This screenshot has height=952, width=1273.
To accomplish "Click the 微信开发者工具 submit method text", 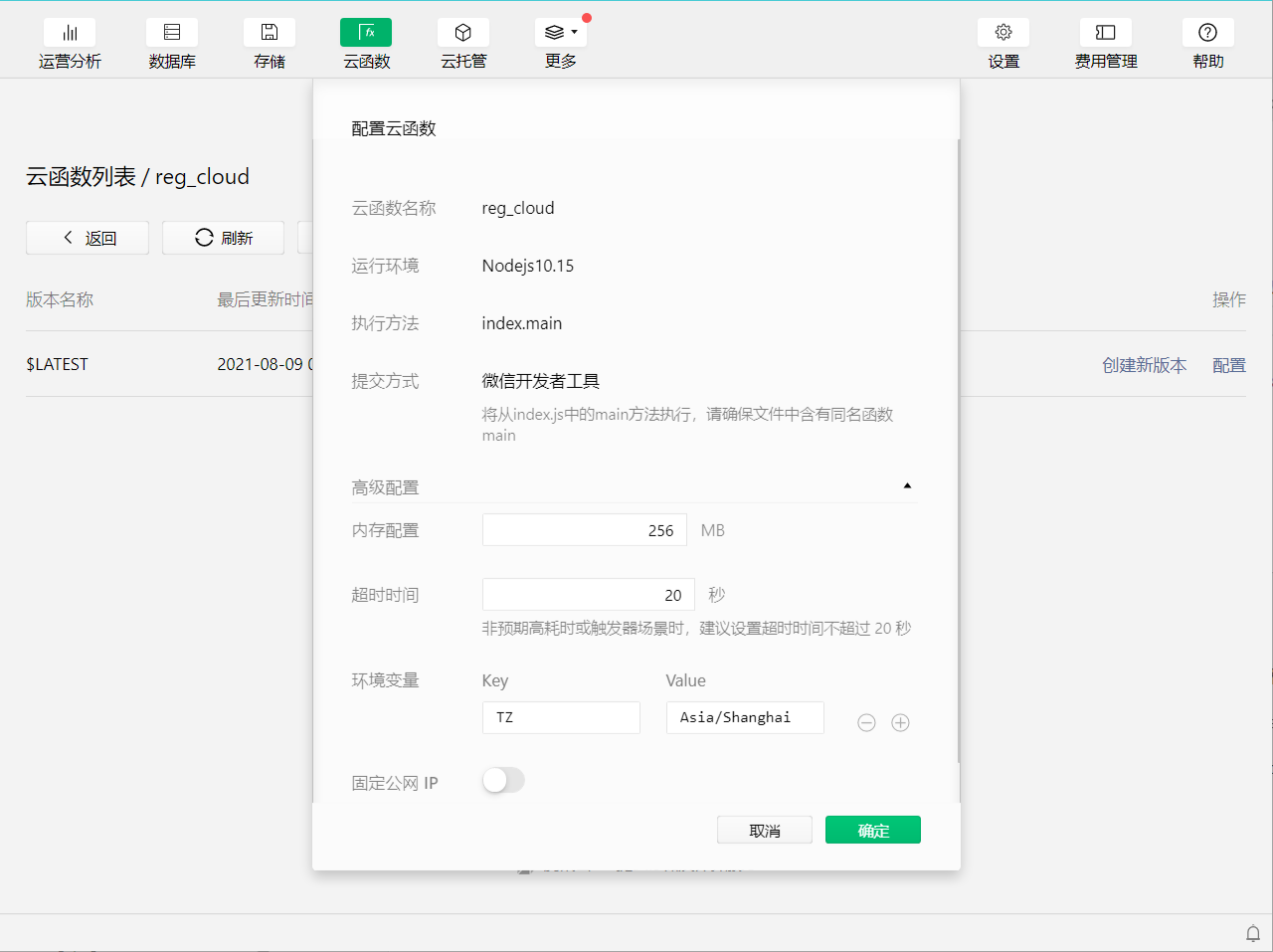I will (x=541, y=381).
